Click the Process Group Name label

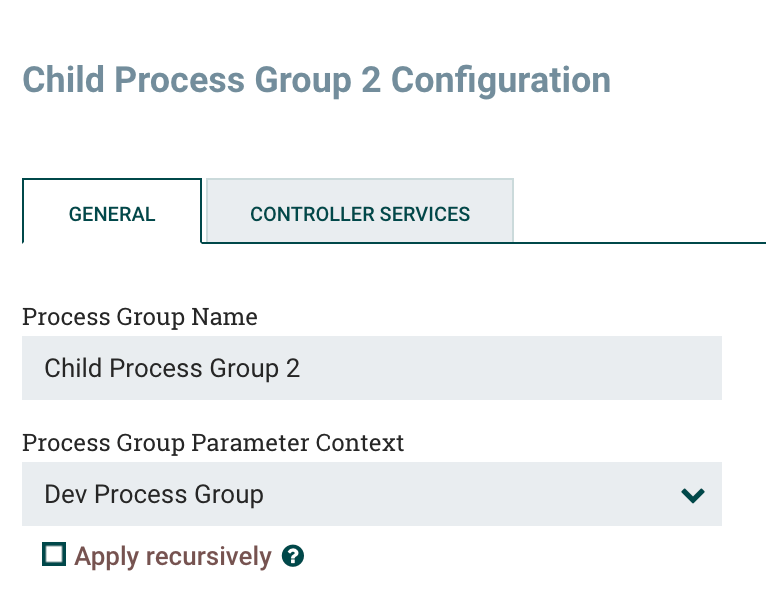pyautogui.click(x=139, y=317)
